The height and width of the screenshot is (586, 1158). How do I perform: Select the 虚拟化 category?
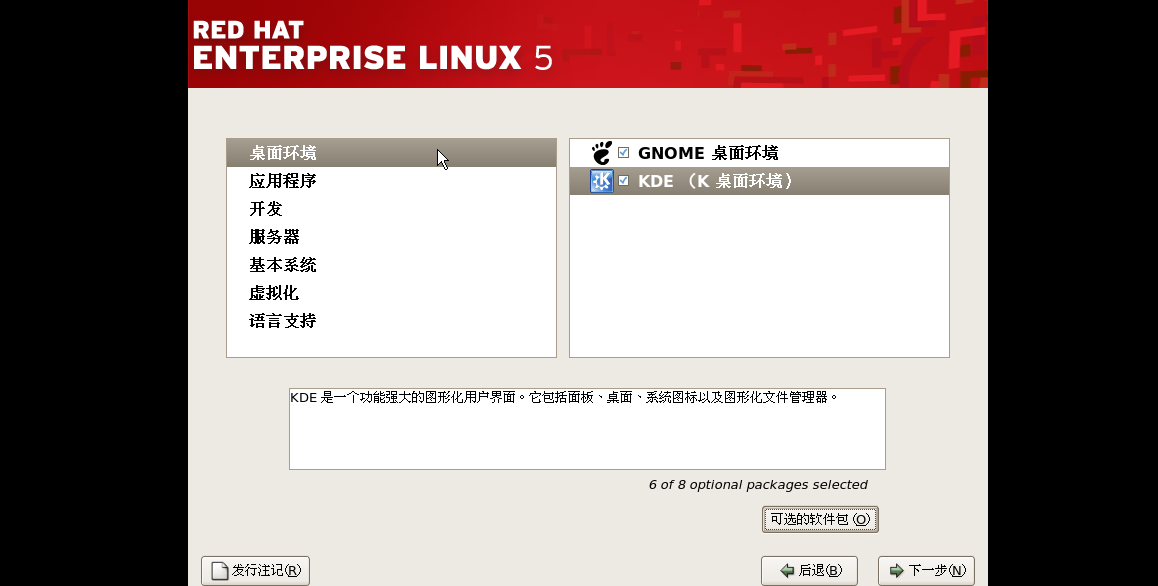tap(274, 292)
